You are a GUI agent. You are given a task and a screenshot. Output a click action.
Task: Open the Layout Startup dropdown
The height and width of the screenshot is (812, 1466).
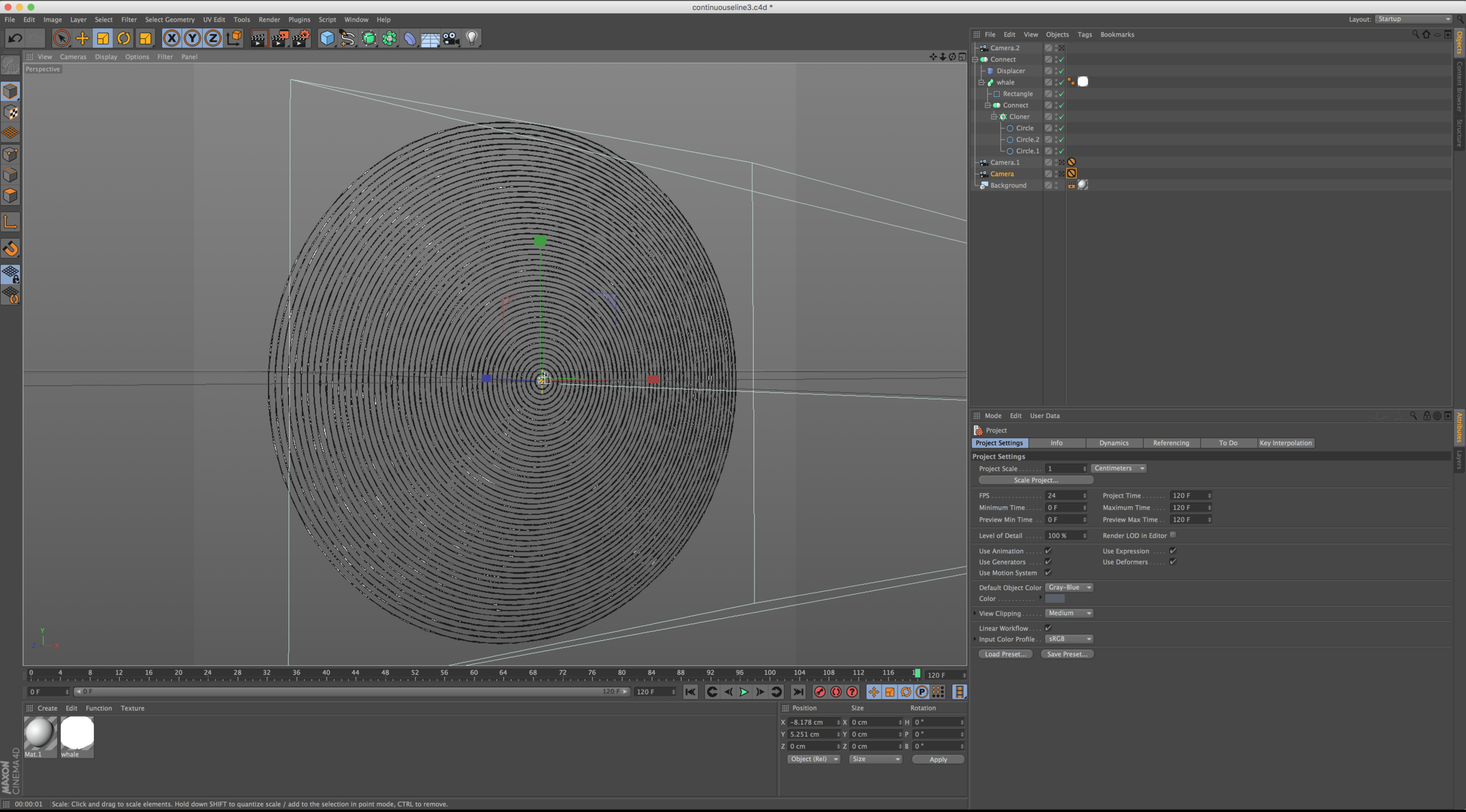pos(1413,19)
